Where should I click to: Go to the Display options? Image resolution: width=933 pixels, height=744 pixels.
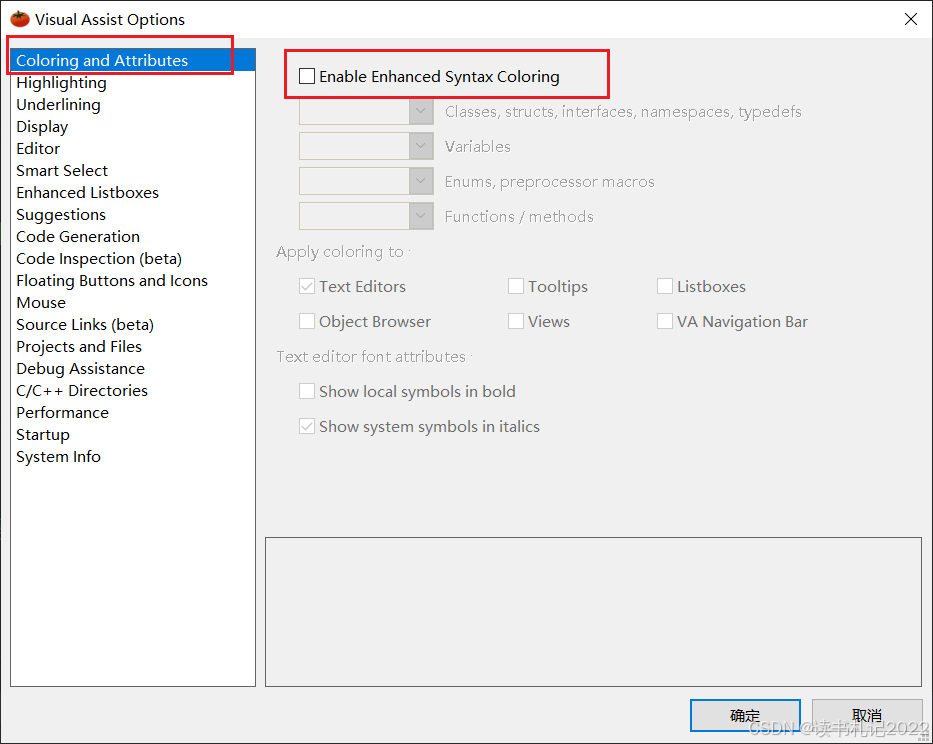(133, 126)
